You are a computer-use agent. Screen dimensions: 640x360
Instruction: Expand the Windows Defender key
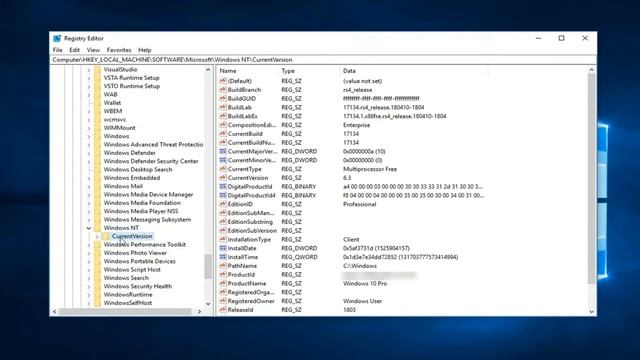[x=89, y=153]
